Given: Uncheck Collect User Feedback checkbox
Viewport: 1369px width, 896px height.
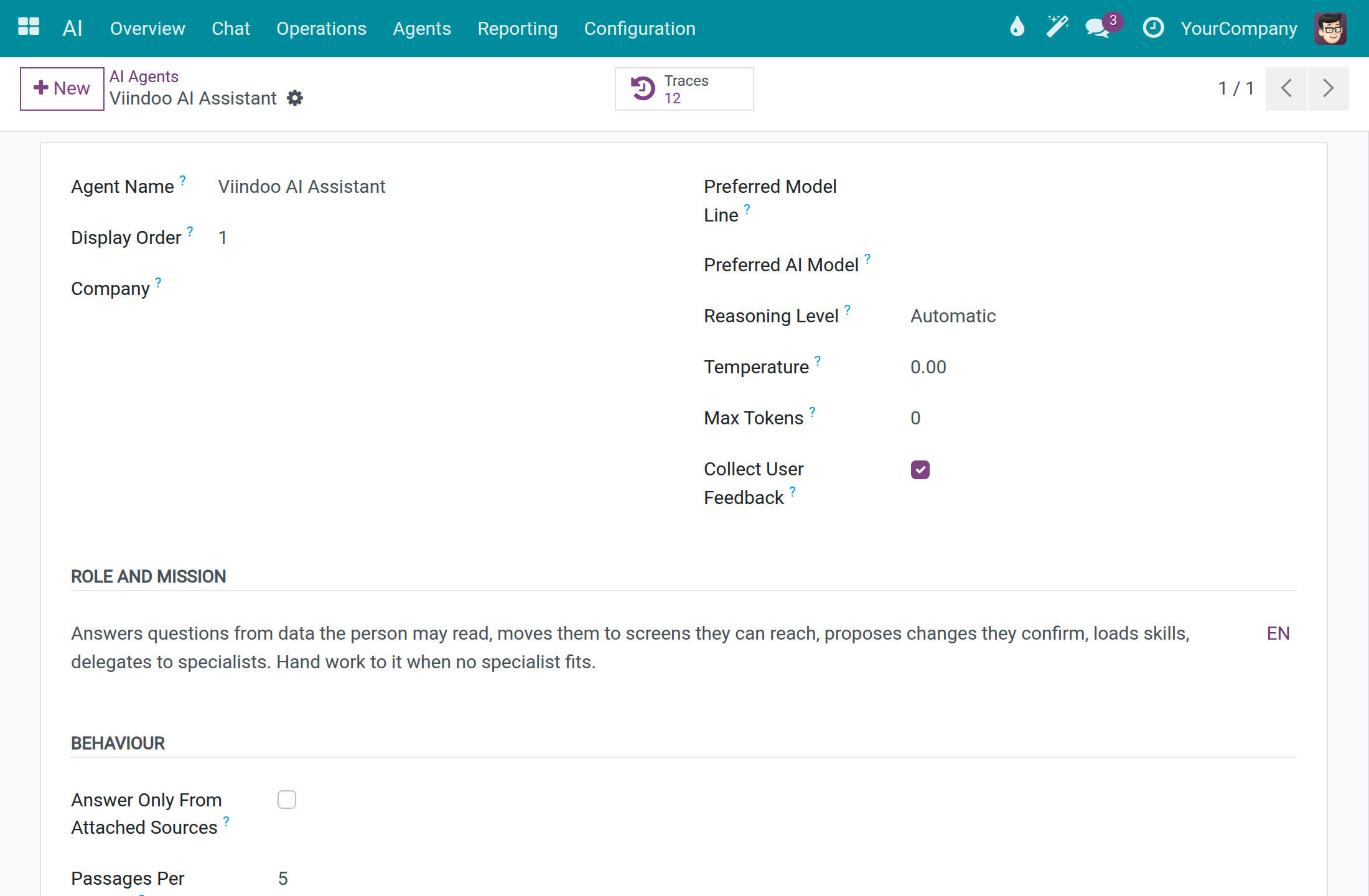Looking at the screenshot, I should pos(920,470).
